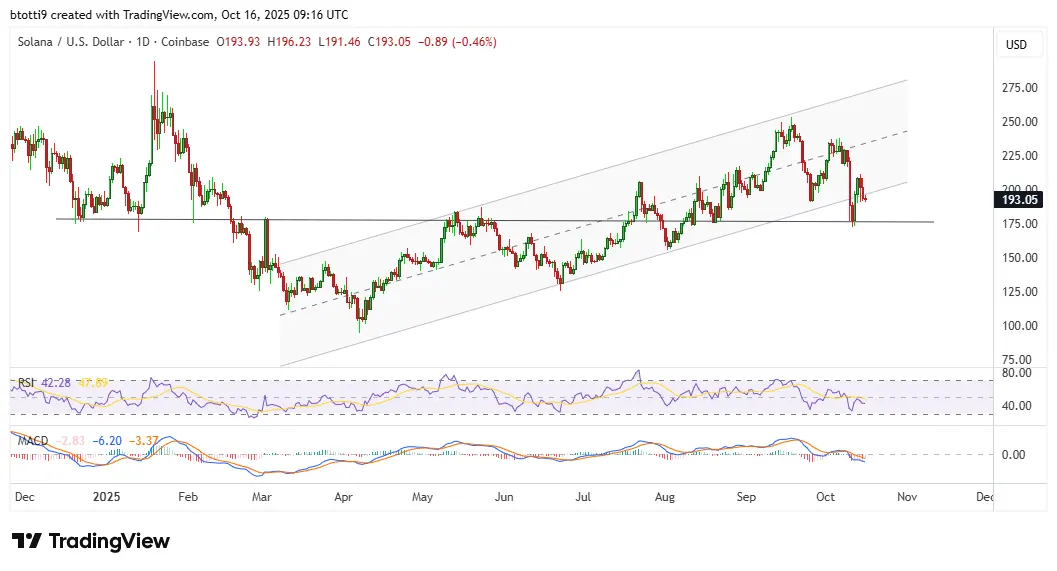
Task: Open the USD currency selector
Action: 1016,45
